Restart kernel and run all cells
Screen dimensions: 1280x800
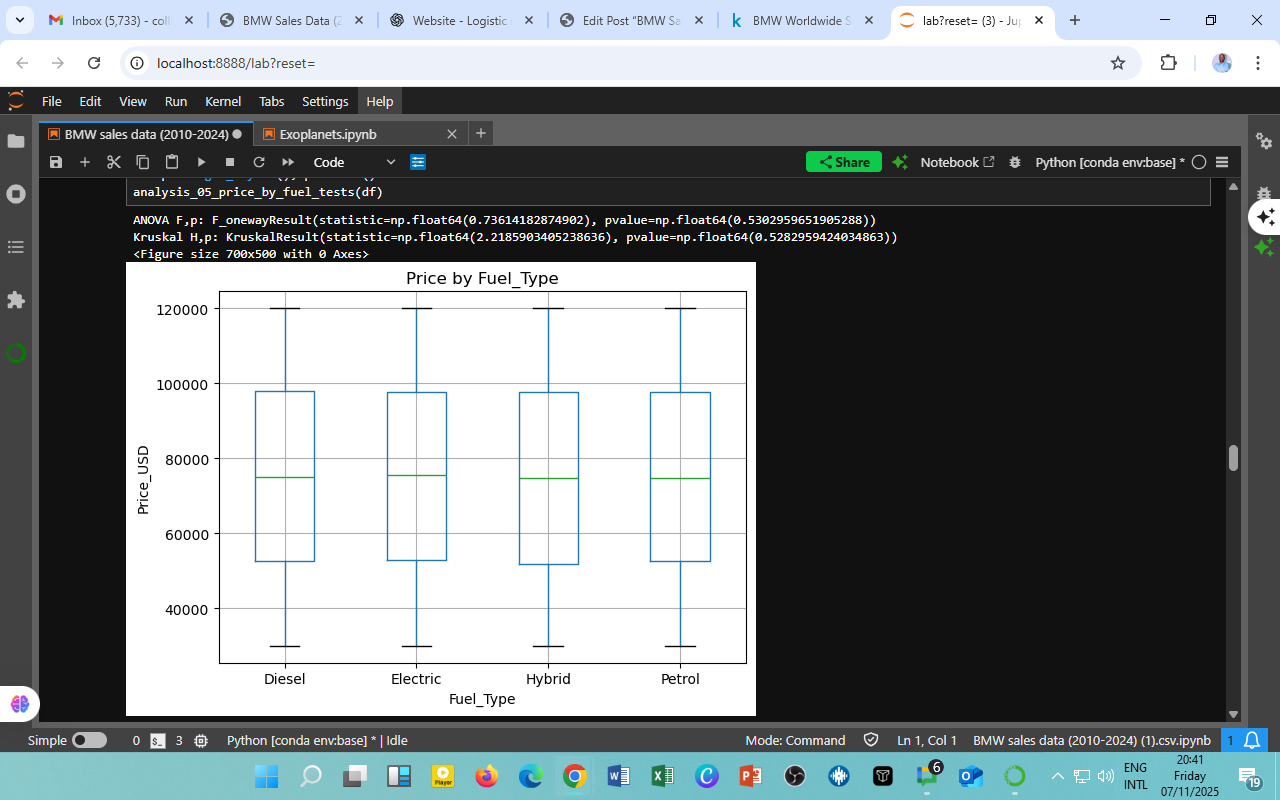click(x=288, y=162)
